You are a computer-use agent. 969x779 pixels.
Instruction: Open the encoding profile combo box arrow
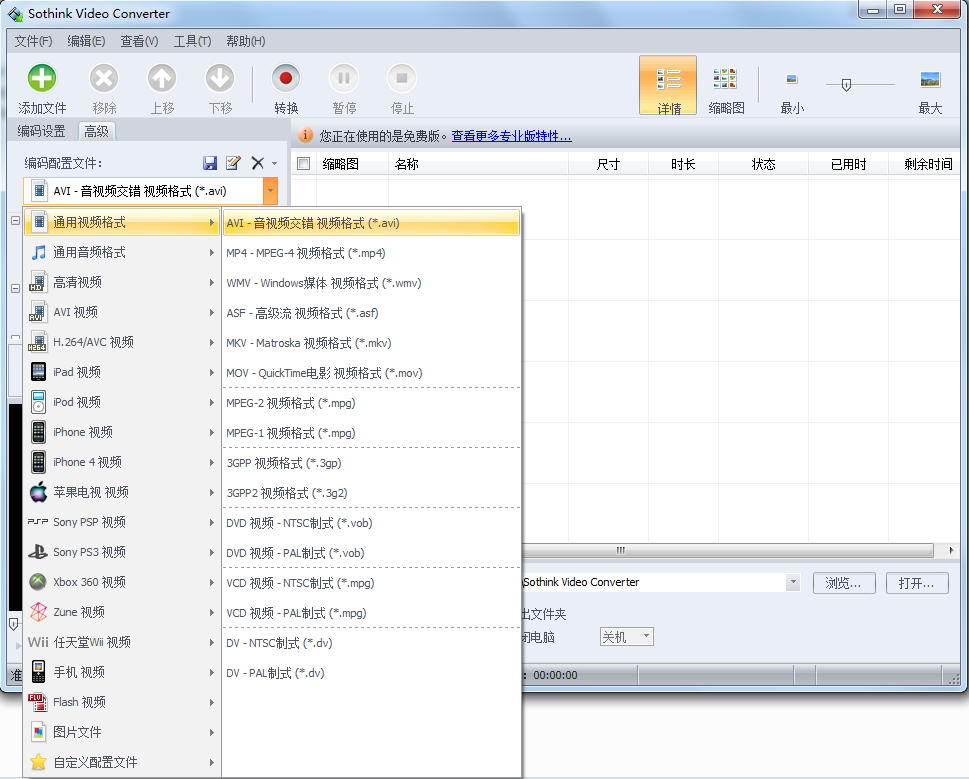coord(270,191)
